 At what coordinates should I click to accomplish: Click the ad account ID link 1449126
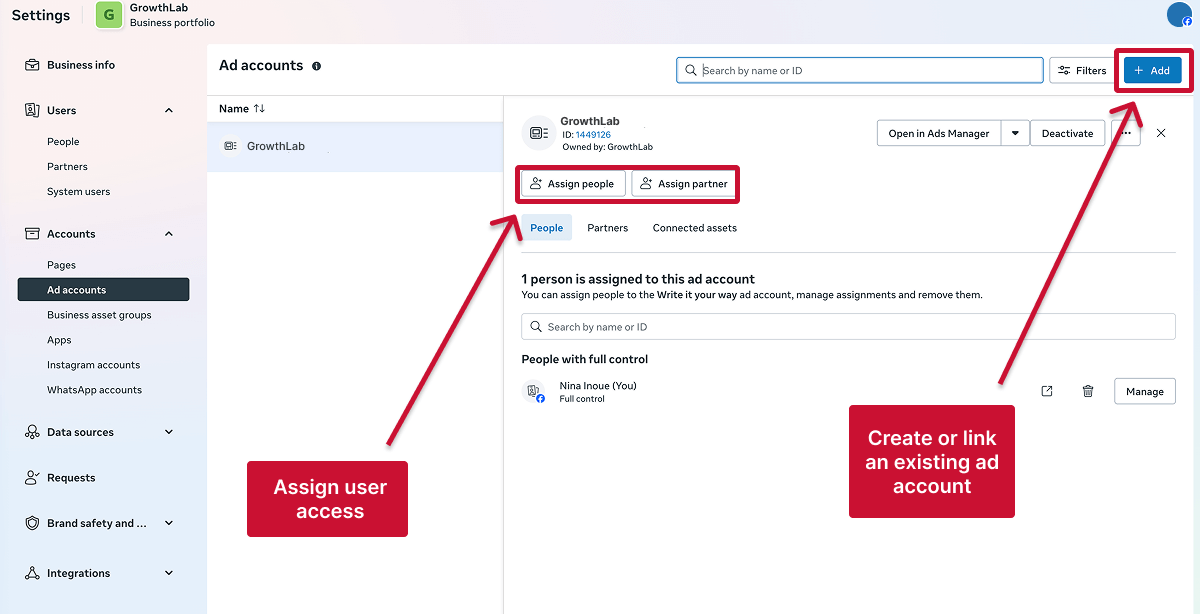click(593, 134)
